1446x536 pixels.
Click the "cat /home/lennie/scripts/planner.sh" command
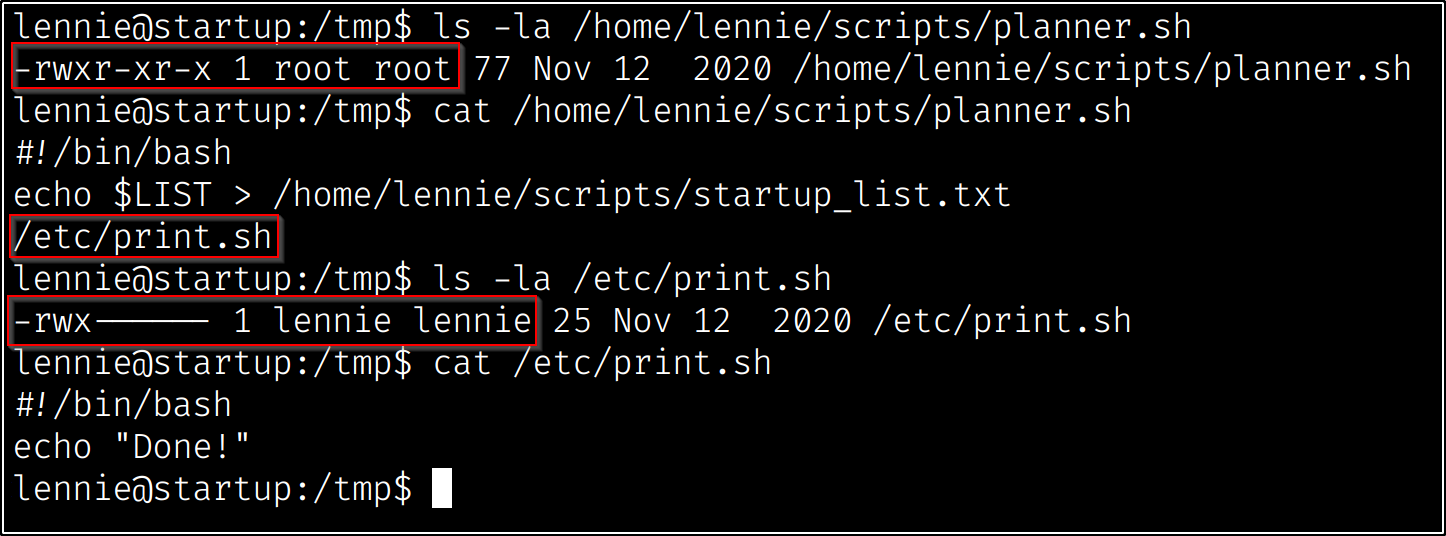[782, 110]
